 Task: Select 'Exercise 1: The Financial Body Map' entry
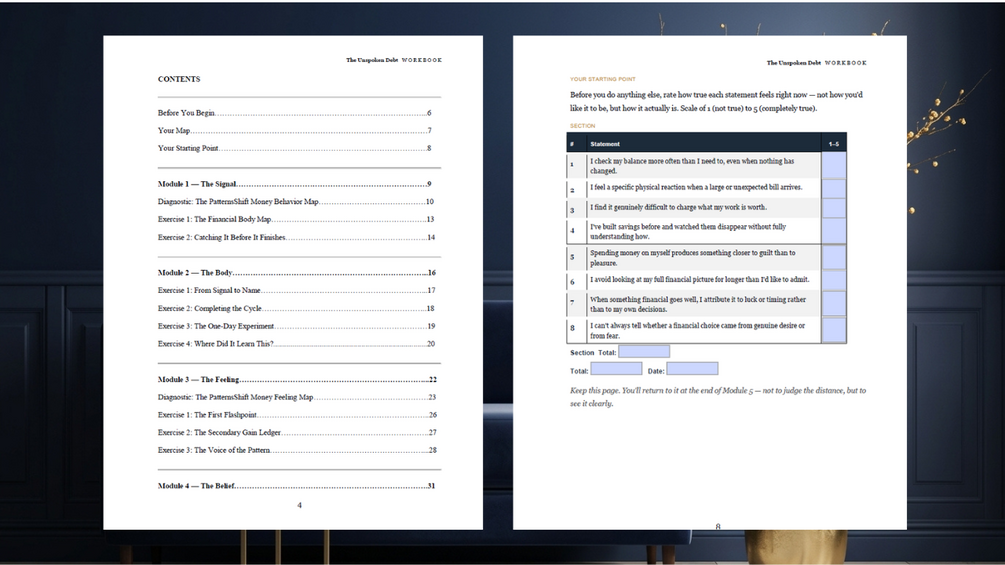click(x=295, y=219)
